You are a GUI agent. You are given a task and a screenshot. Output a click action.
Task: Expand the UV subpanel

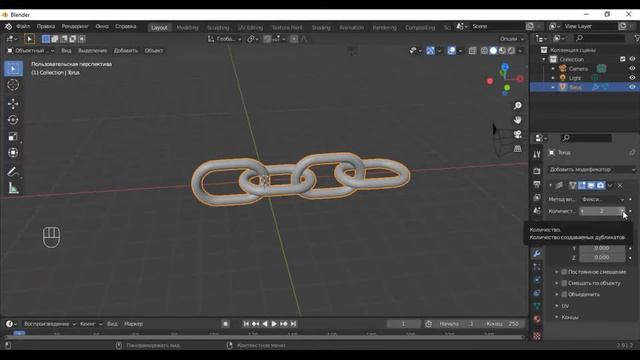(565, 306)
